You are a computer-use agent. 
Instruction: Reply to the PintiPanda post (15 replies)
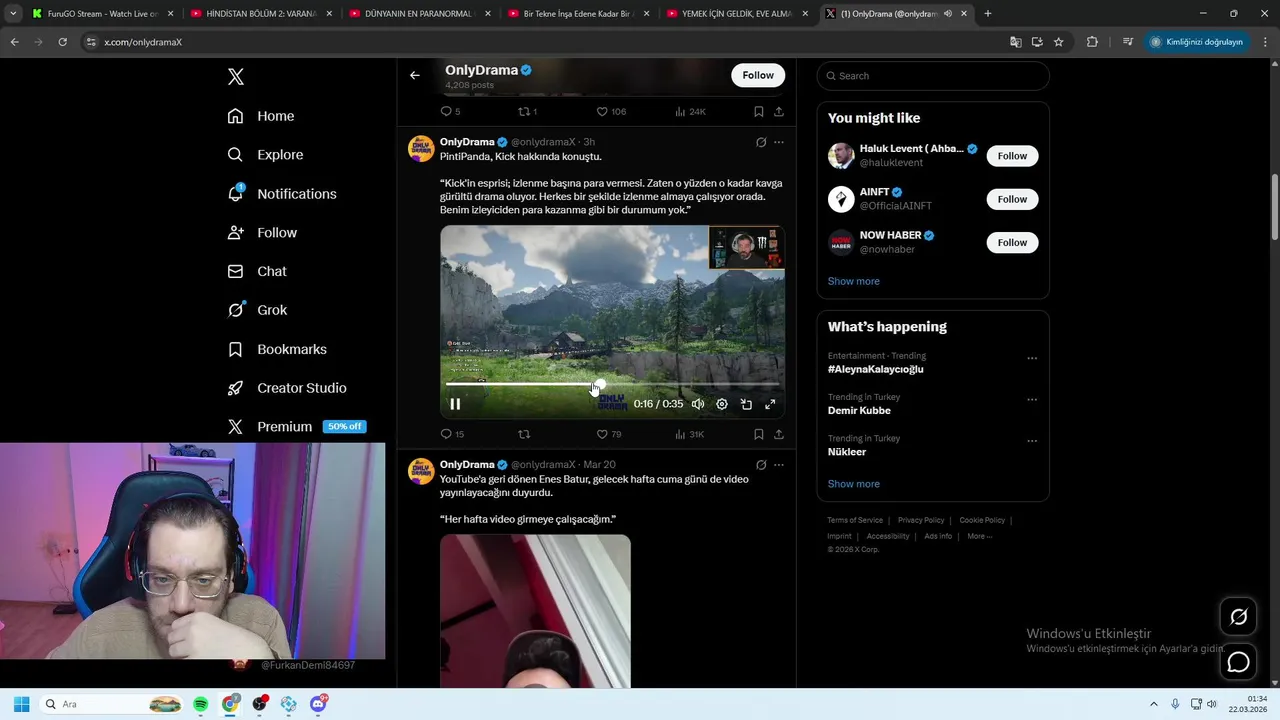(452, 434)
